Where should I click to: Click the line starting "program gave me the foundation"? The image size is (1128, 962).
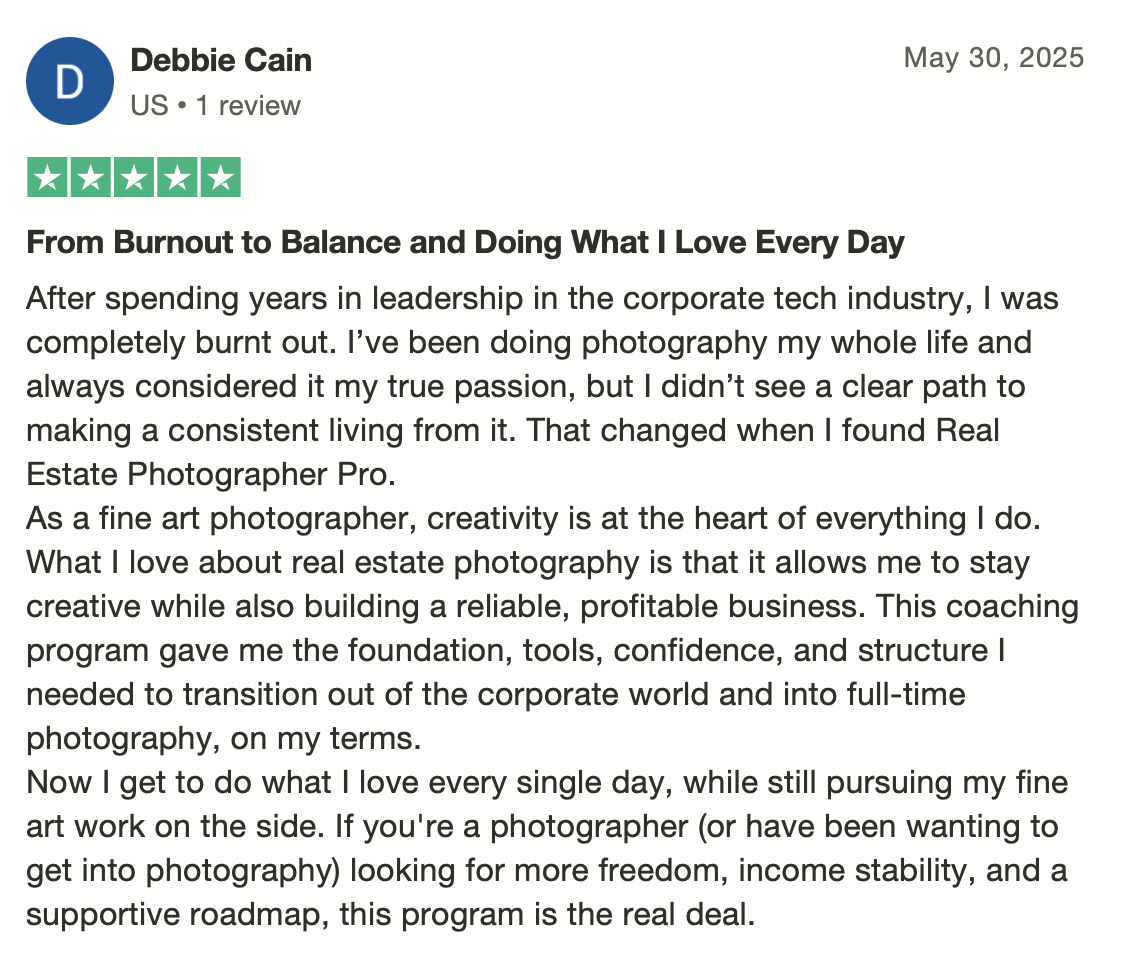tap(516, 650)
